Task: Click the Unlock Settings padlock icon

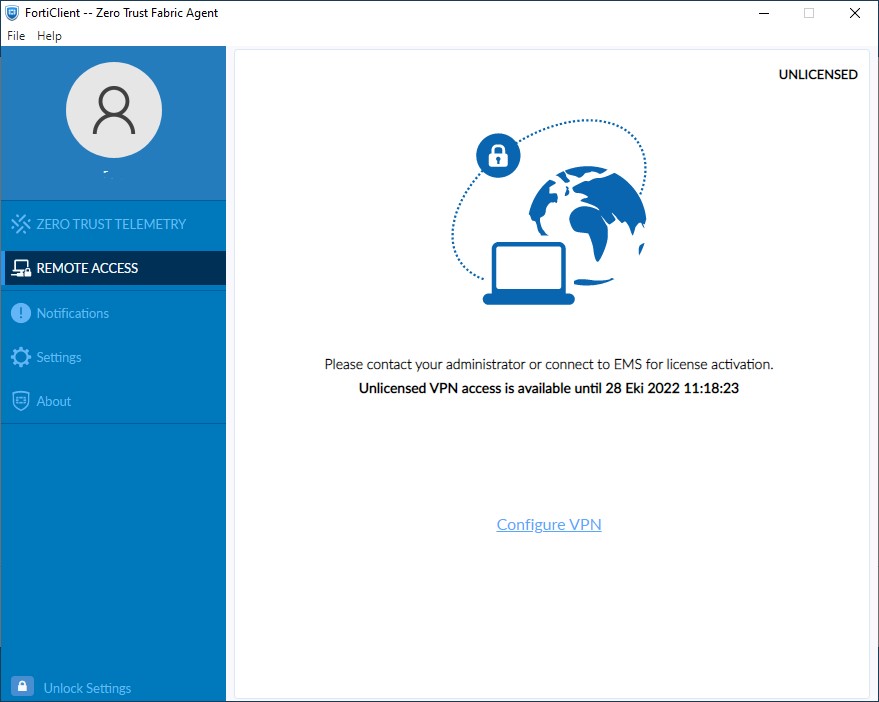Action: pyautogui.click(x=22, y=686)
